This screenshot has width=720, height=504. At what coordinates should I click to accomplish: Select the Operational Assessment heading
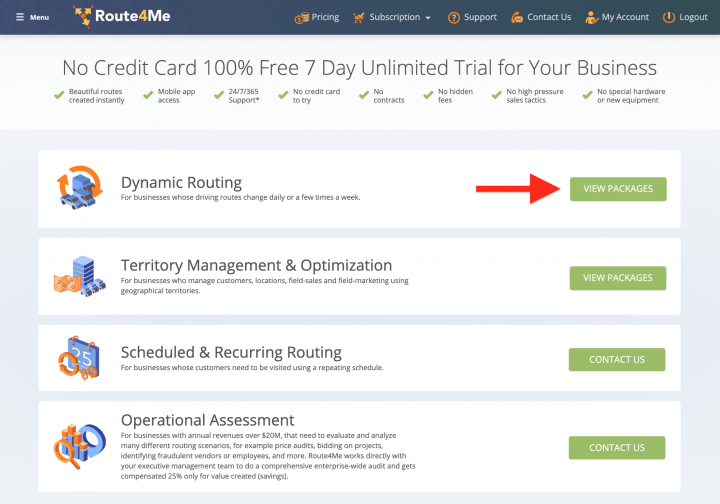pos(208,420)
